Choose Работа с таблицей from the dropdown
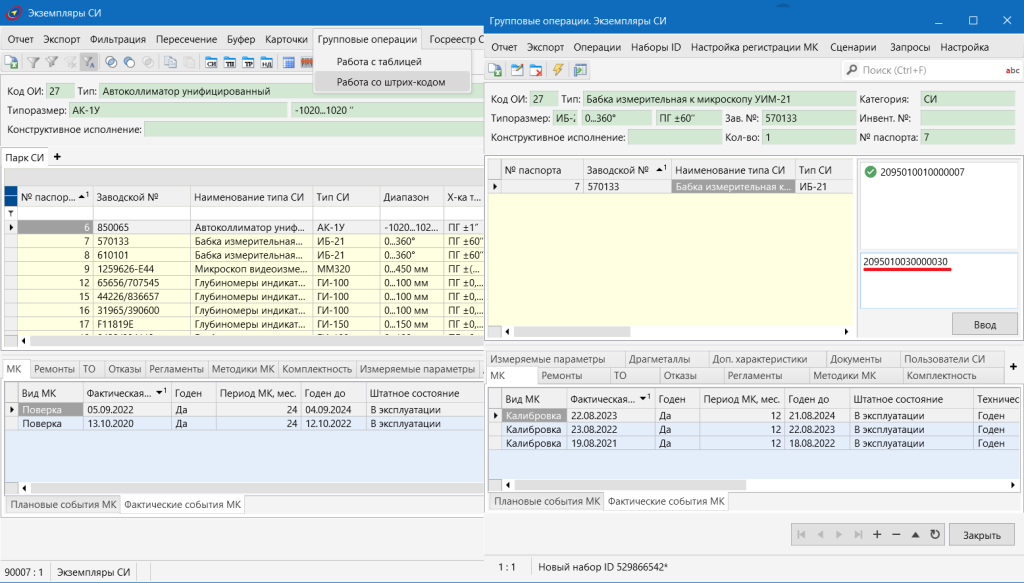 [379, 61]
